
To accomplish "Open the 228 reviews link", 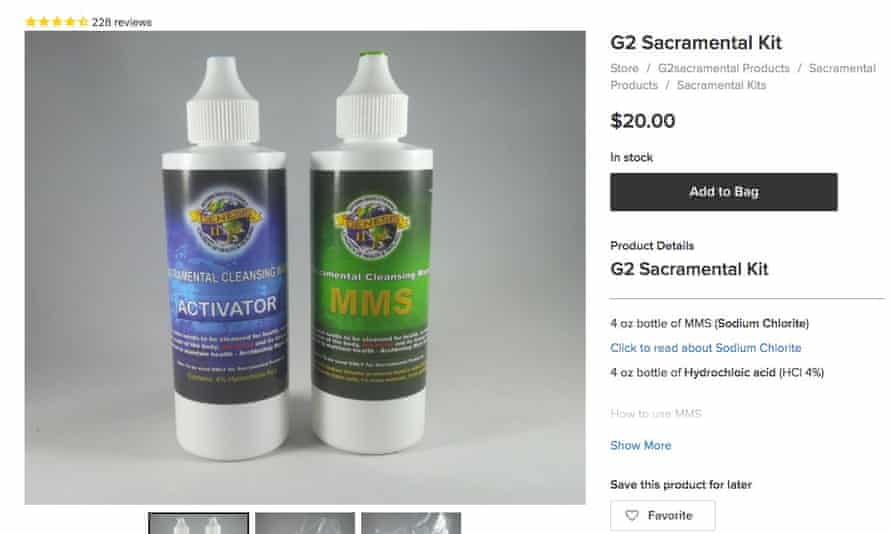I will click(x=121, y=22).
